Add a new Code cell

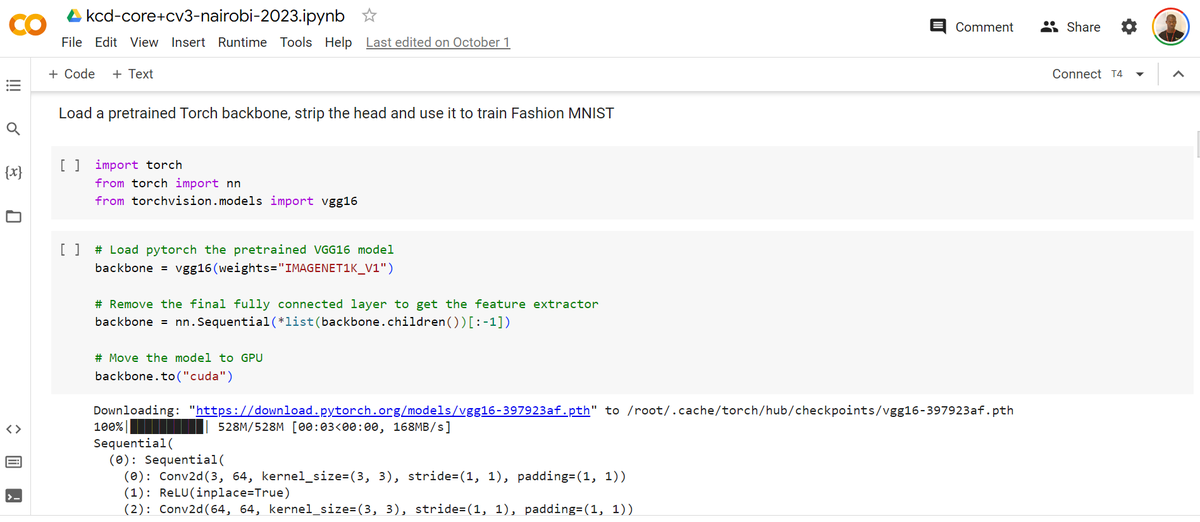point(72,74)
